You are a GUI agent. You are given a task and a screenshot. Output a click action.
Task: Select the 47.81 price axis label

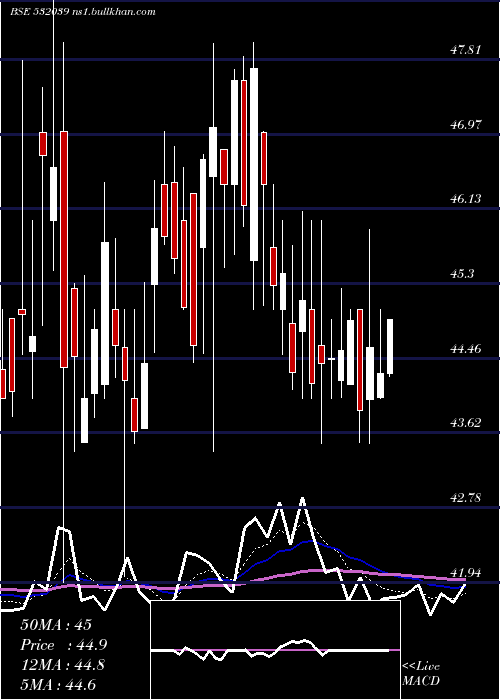click(x=466, y=50)
